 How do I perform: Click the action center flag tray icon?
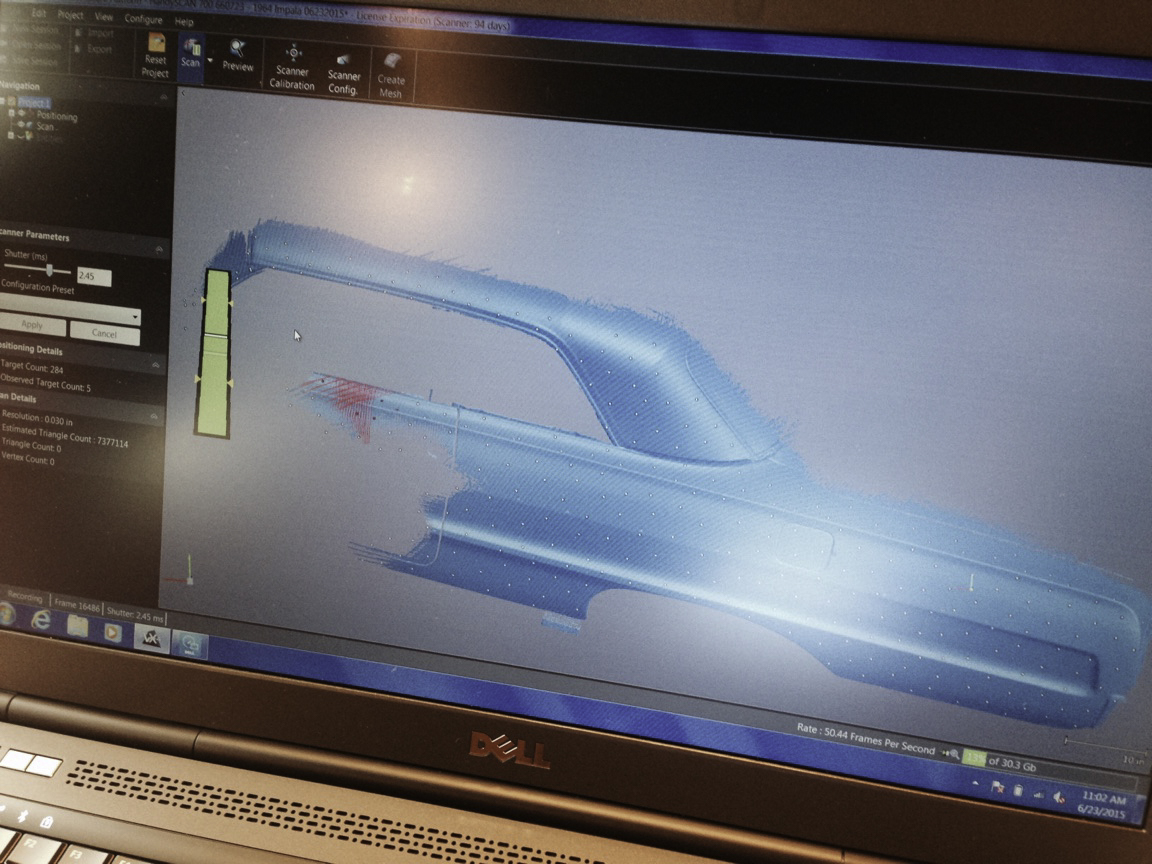pos(997,788)
